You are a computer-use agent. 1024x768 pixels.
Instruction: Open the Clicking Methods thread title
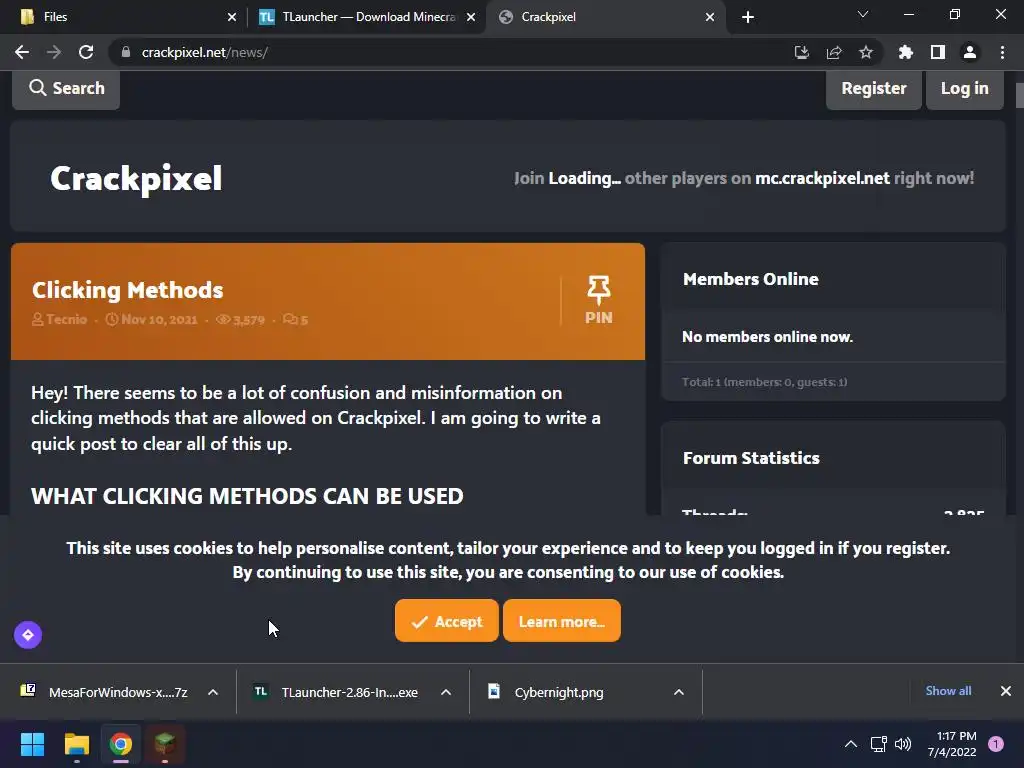point(127,290)
